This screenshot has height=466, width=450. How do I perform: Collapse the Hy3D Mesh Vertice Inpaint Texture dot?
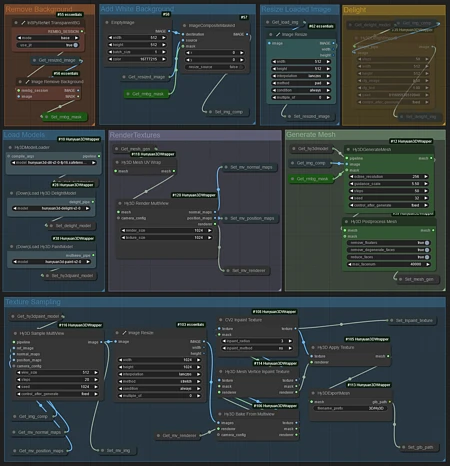(220, 371)
